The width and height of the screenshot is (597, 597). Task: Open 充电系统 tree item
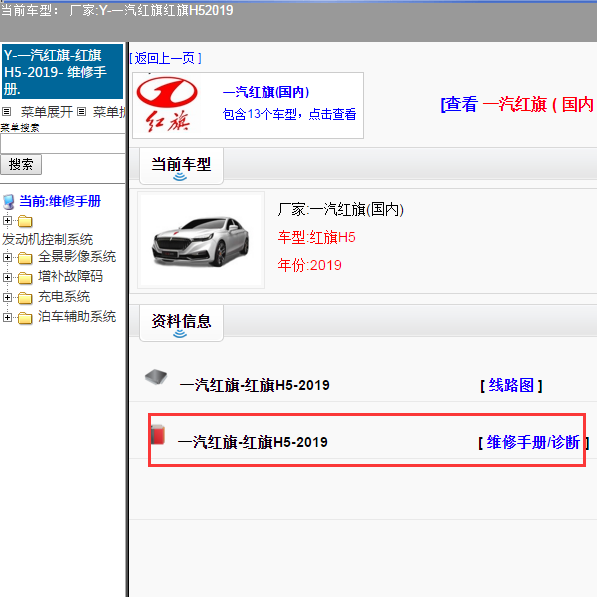(x=64, y=297)
